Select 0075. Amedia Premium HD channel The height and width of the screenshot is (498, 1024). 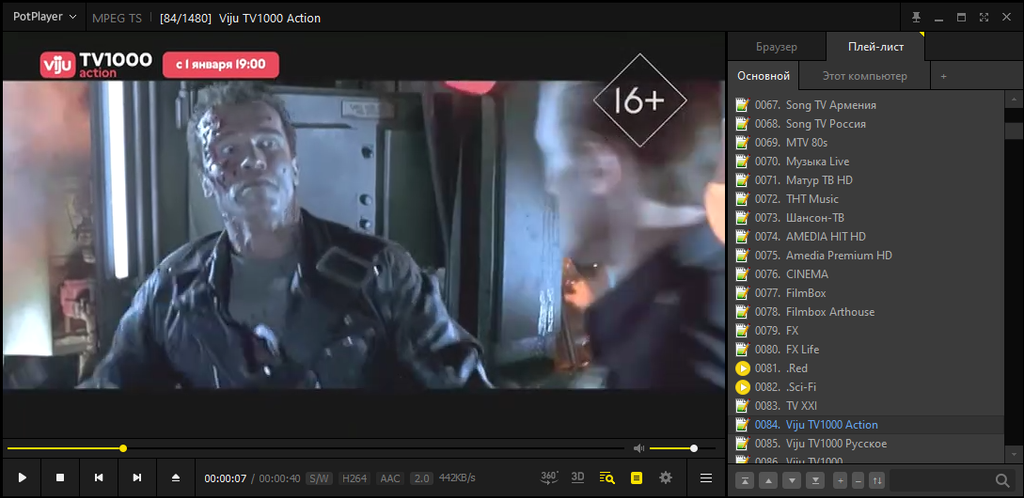[866, 255]
